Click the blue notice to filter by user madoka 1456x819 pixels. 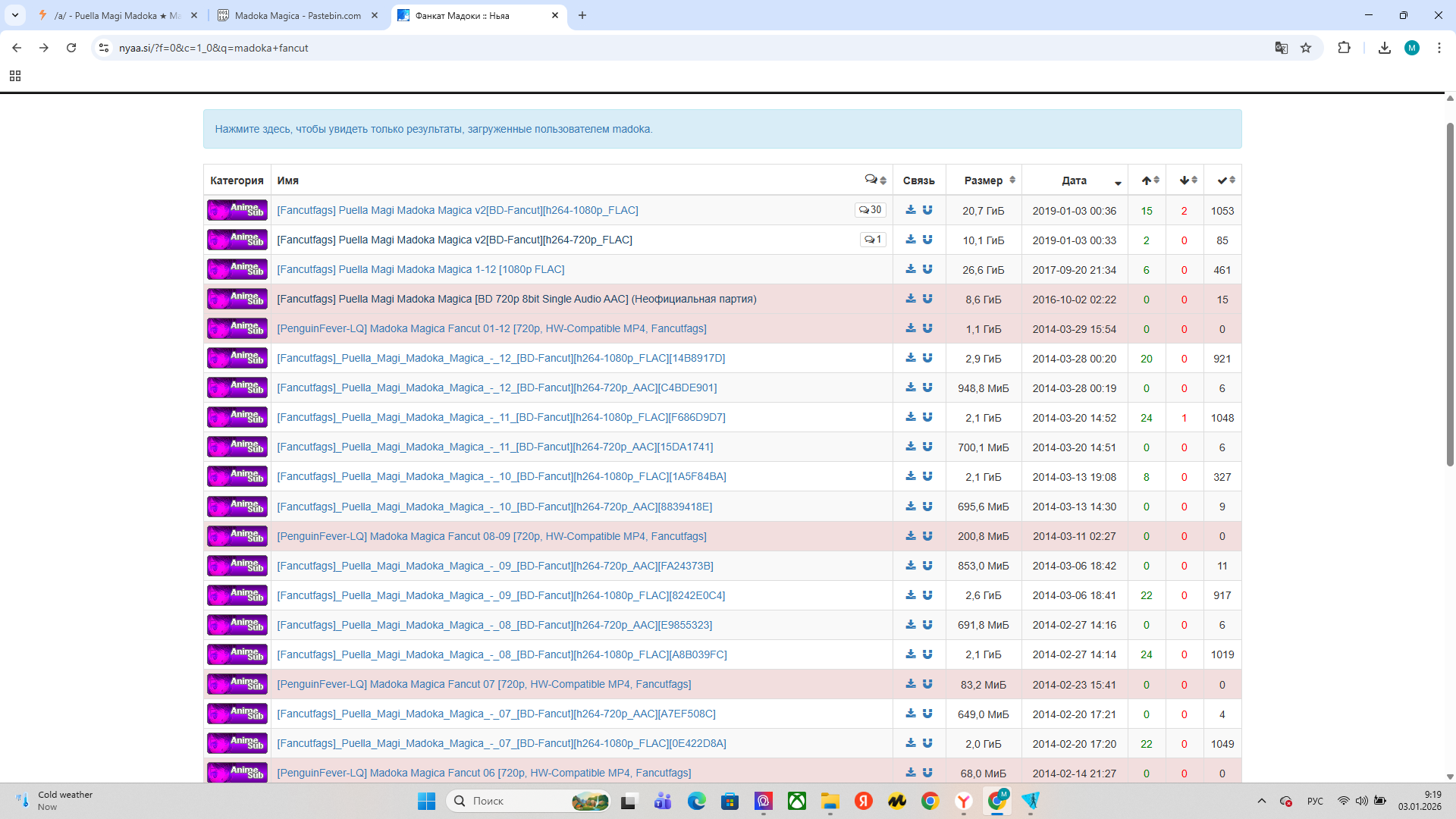[433, 129]
